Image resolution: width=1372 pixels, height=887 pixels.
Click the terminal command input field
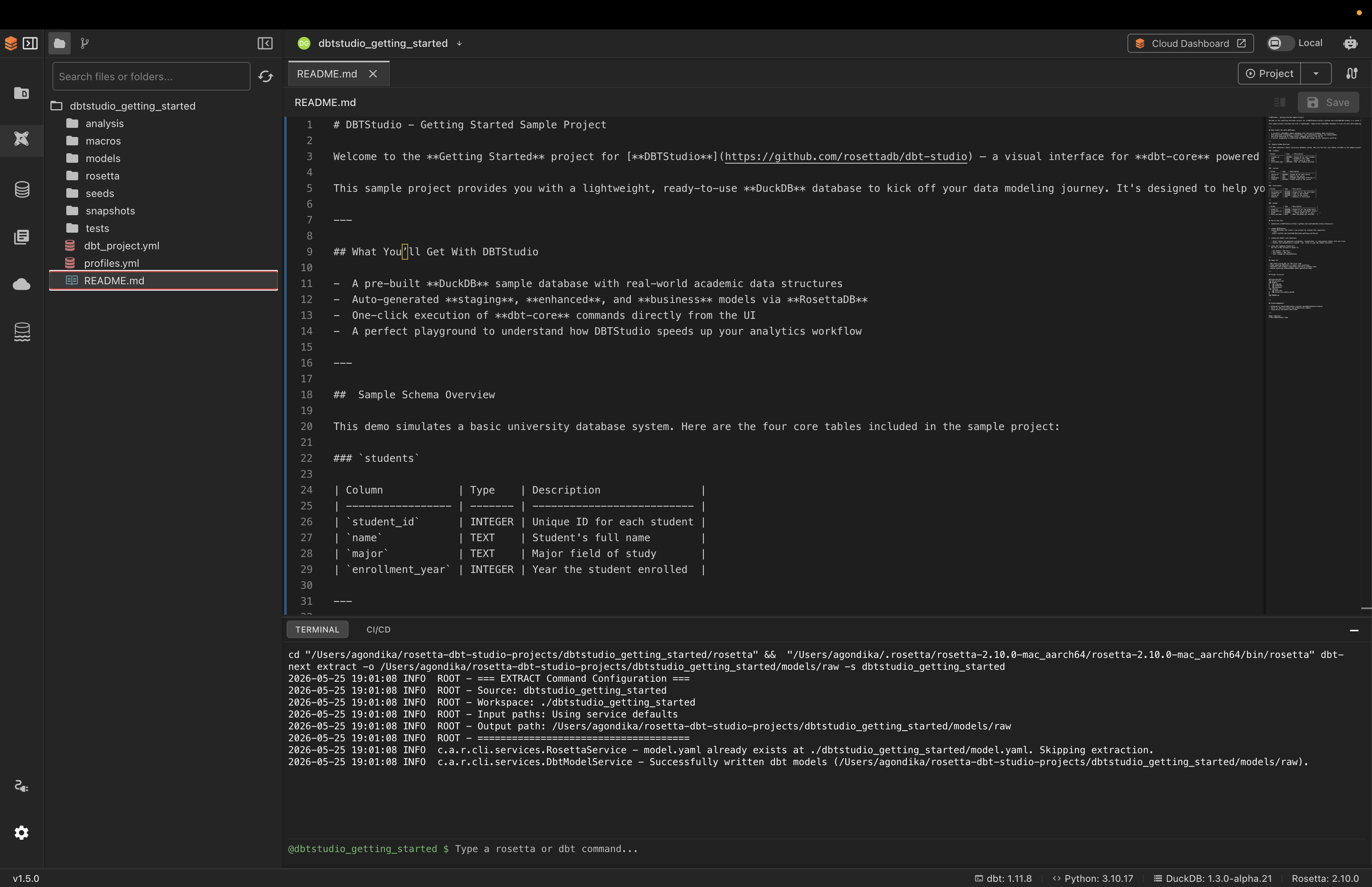(827, 849)
